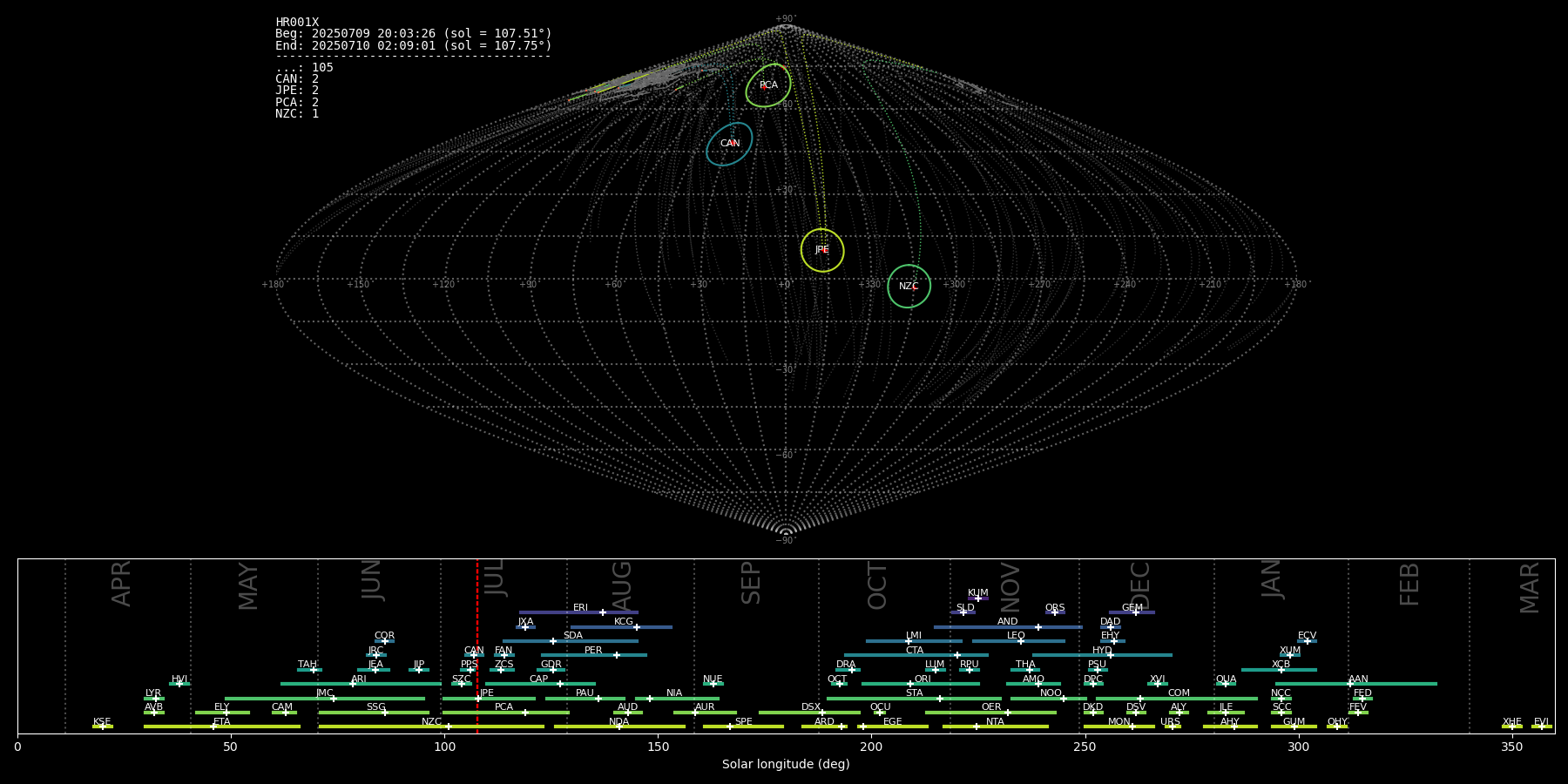1568x784 pixels.
Task: Click the XHE shower marker in timeline
Action: [x=1512, y=727]
